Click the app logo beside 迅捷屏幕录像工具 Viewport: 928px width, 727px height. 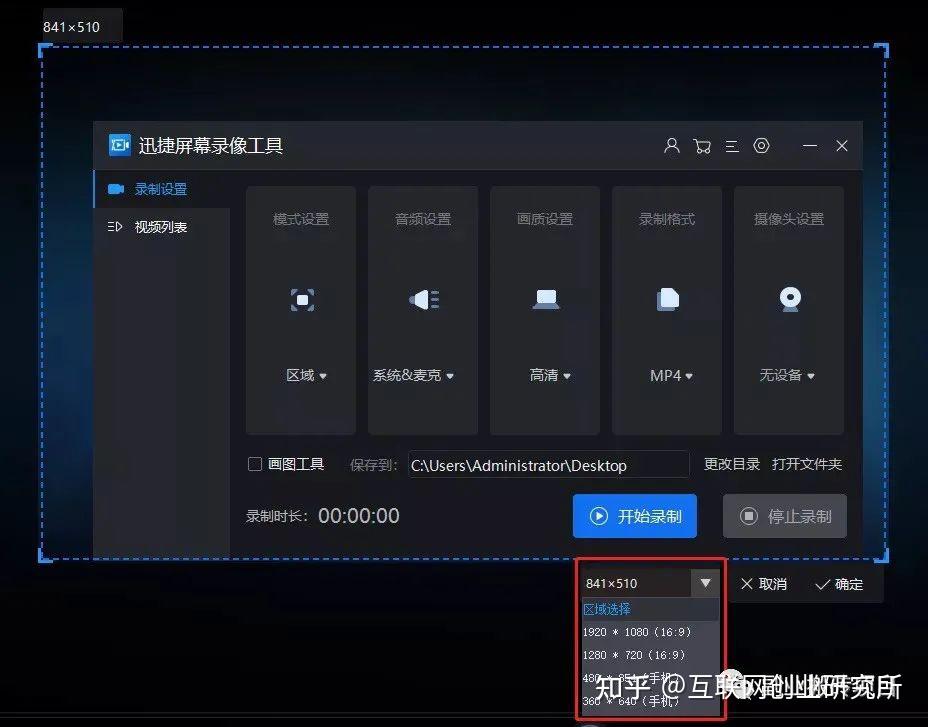pyautogui.click(x=120, y=145)
